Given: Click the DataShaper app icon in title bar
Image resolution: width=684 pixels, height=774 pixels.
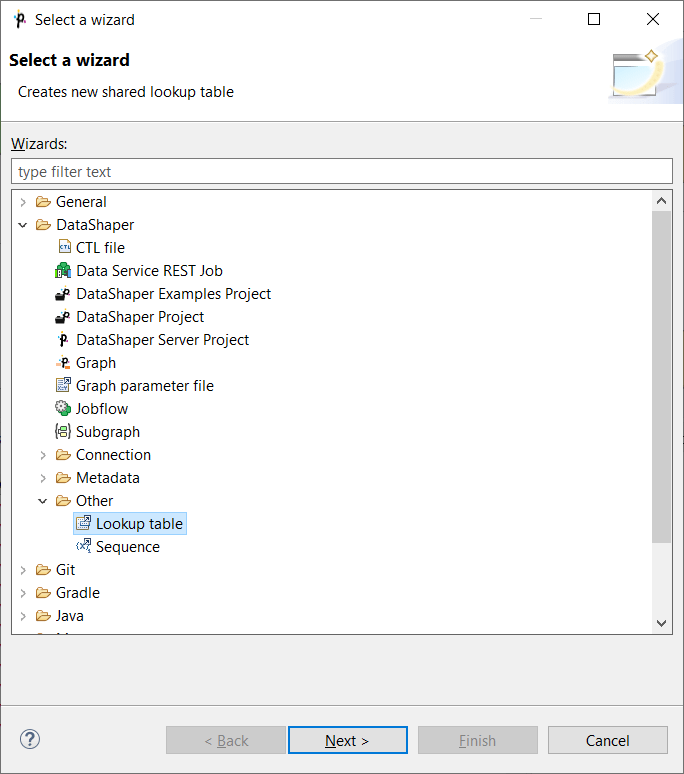Looking at the screenshot, I should coord(20,20).
